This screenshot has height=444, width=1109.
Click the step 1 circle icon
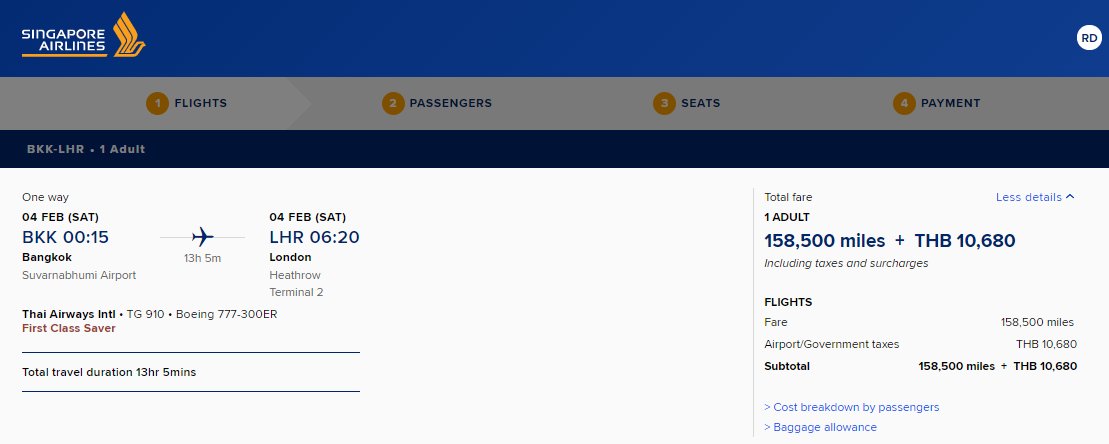click(158, 103)
